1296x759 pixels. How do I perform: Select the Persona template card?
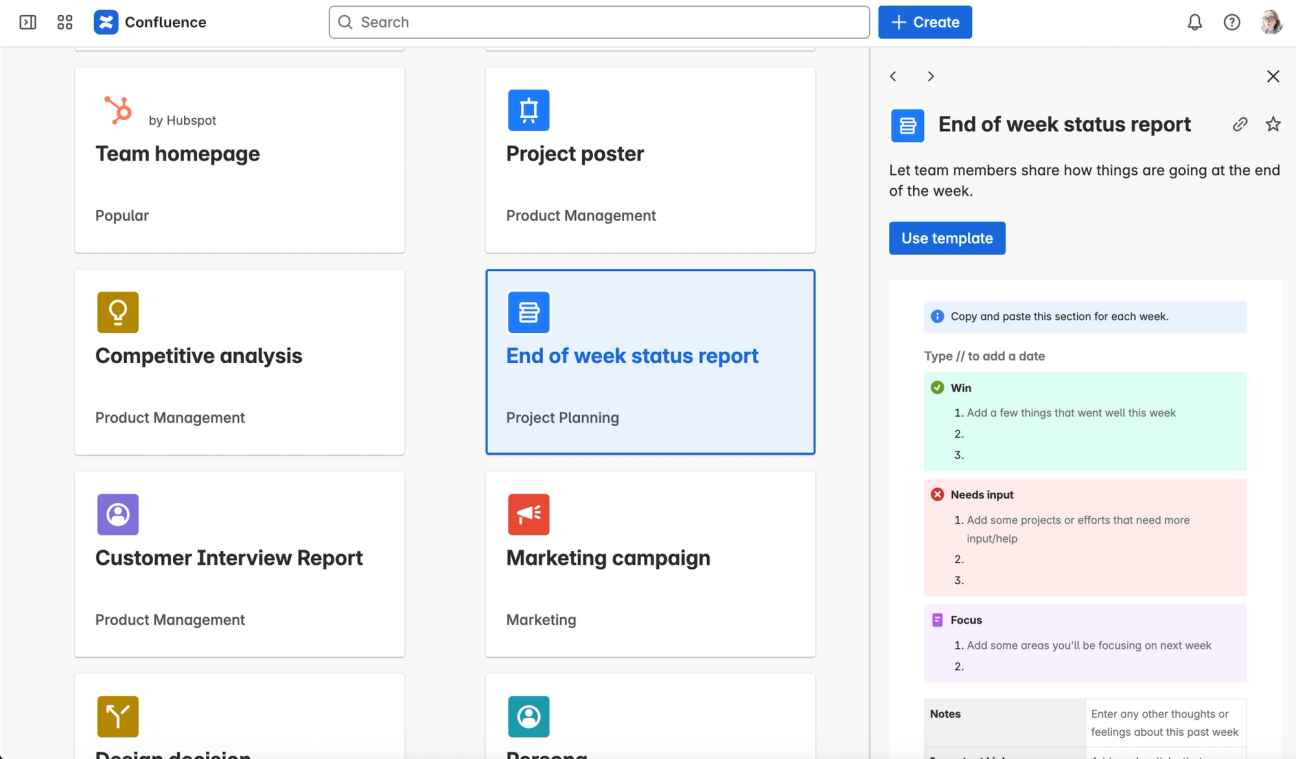650,725
